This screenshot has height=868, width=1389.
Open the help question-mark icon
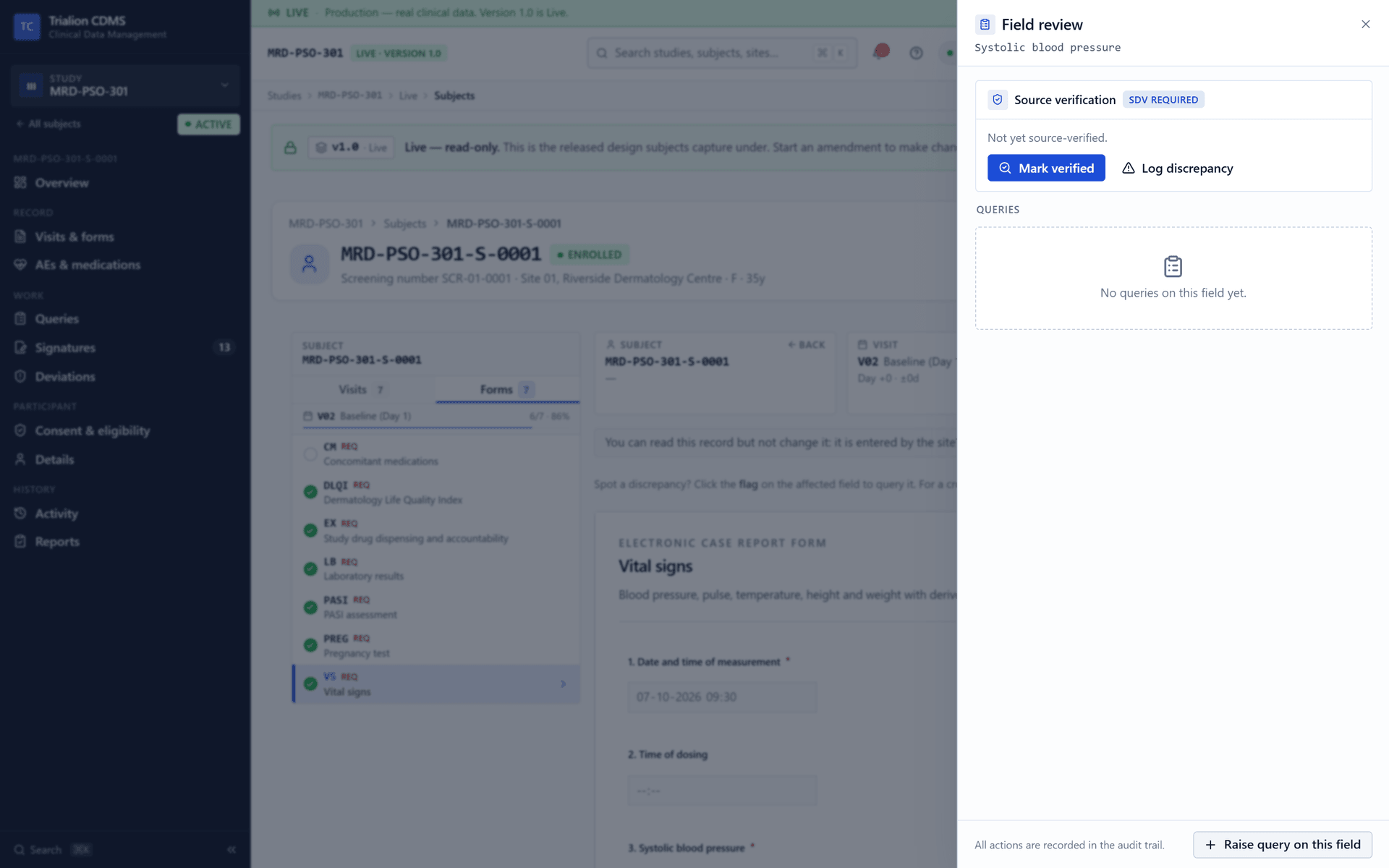point(916,53)
